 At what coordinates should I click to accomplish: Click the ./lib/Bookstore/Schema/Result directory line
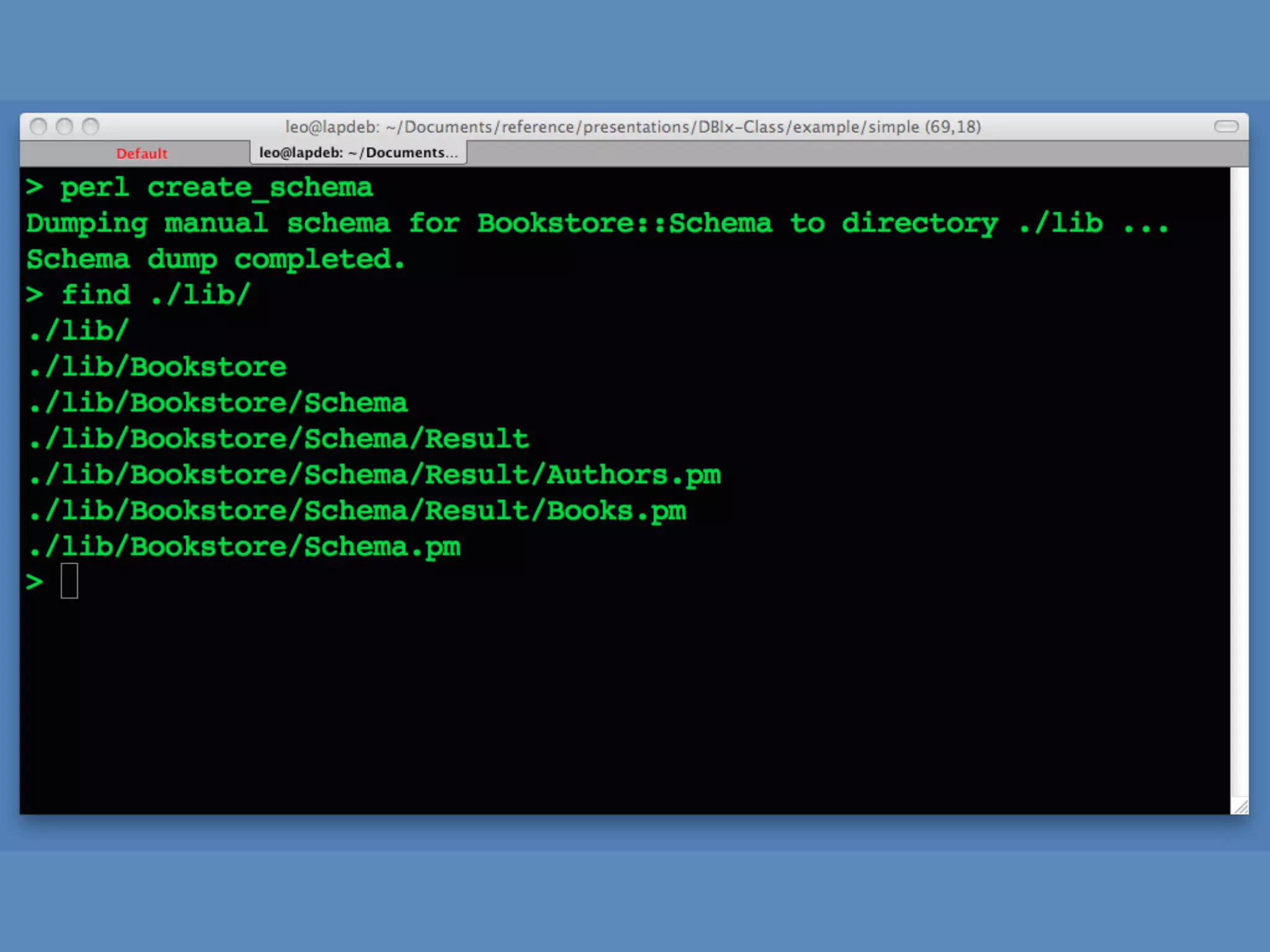point(279,439)
